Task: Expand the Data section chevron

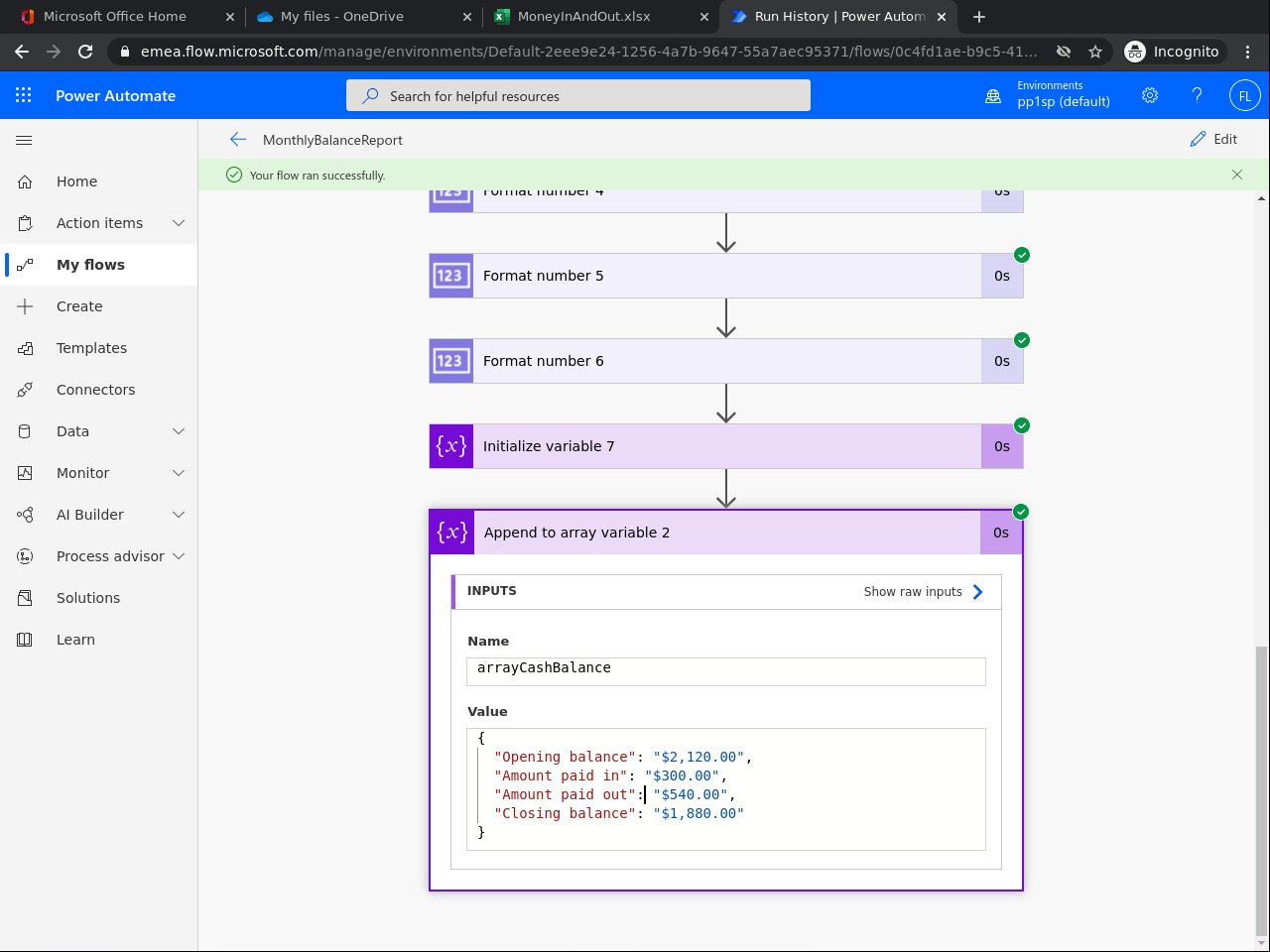Action: pyautogui.click(x=179, y=431)
